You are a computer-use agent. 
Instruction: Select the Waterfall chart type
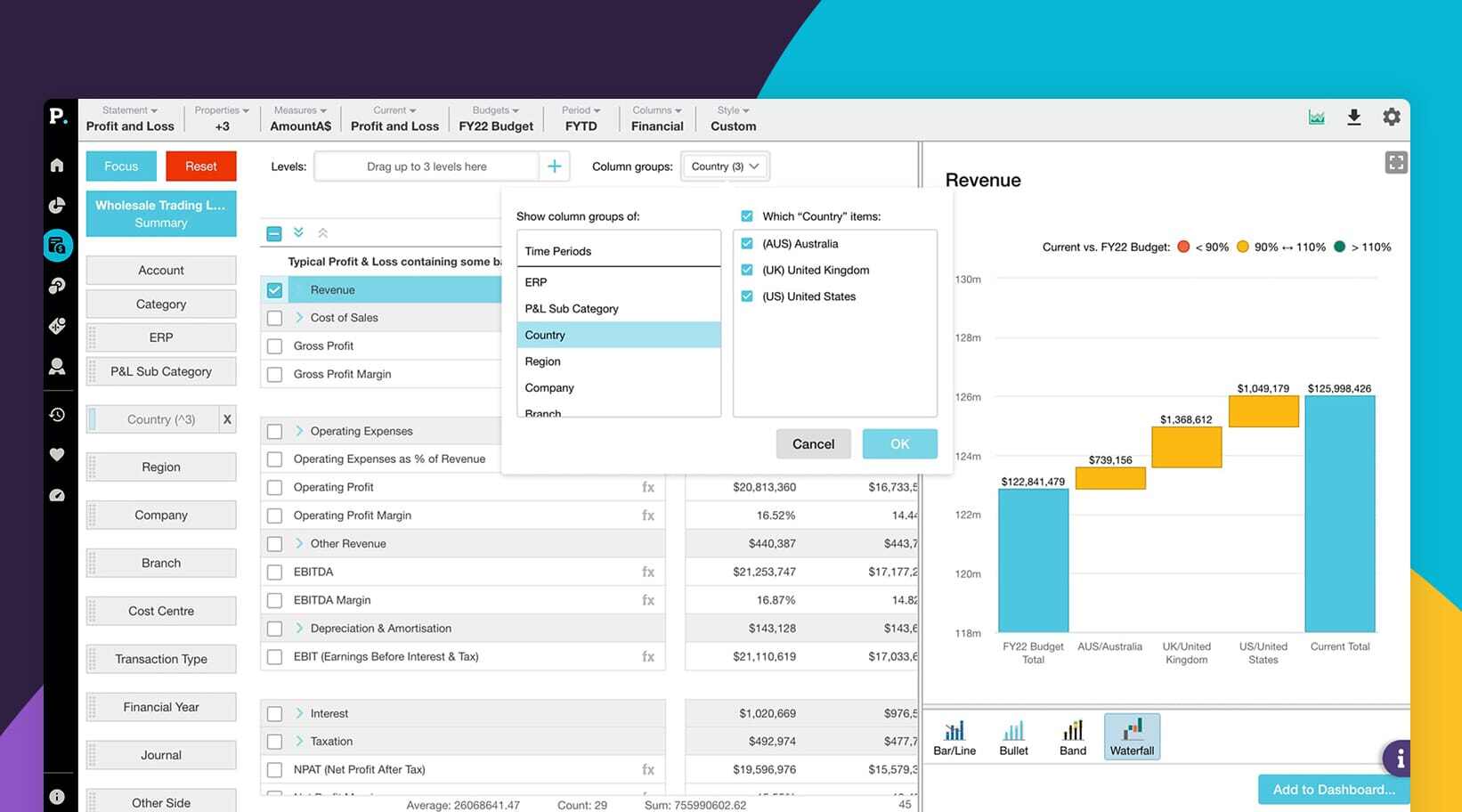click(x=1132, y=737)
